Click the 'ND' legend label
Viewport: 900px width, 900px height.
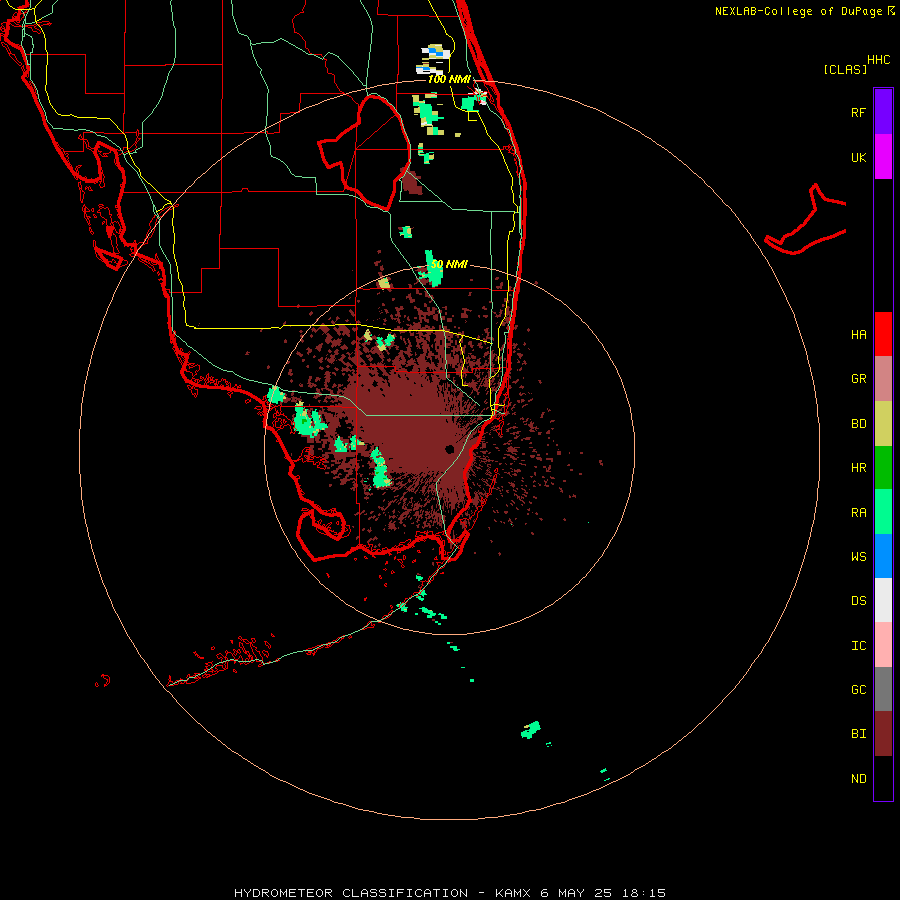click(x=858, y=778)
